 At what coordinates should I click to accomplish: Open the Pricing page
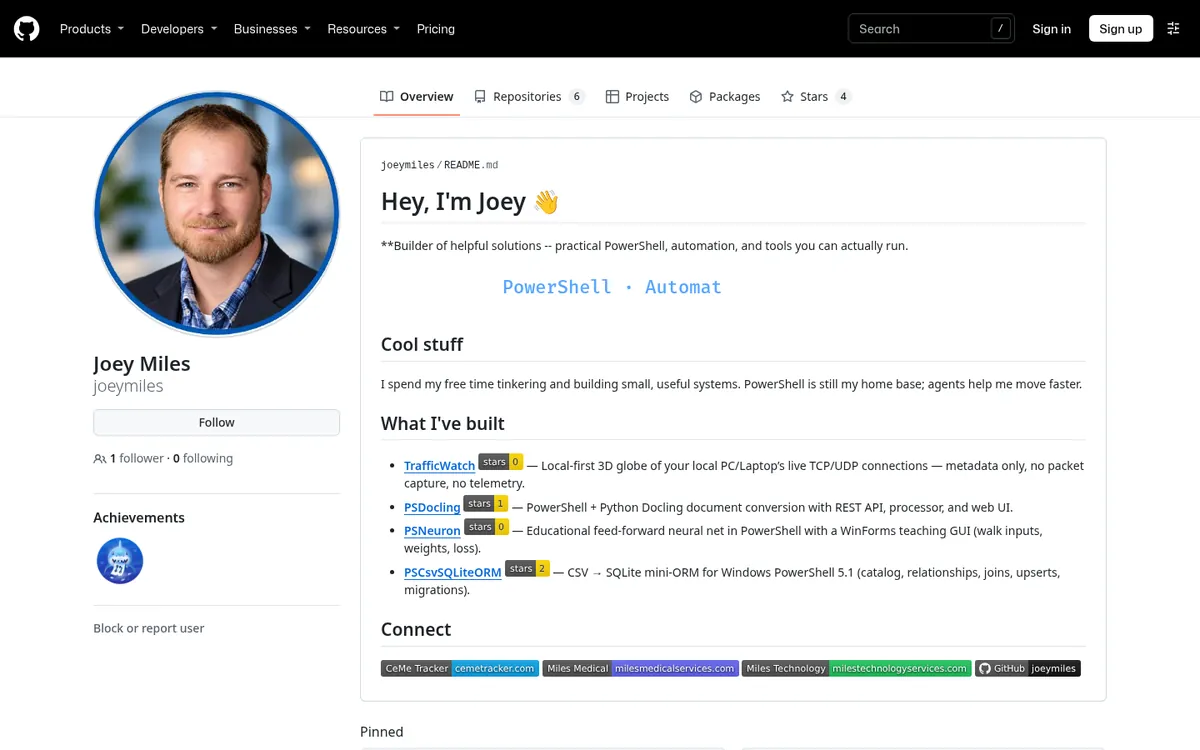point(436,29)
